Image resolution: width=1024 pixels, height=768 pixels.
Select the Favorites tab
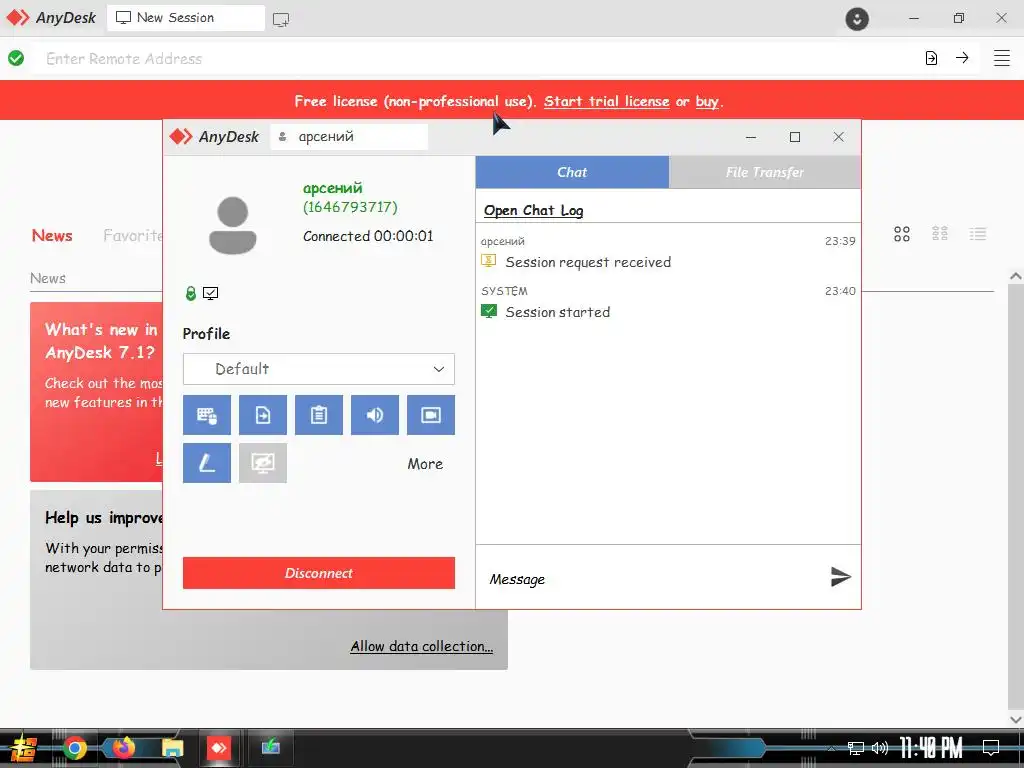click(133, 235)
